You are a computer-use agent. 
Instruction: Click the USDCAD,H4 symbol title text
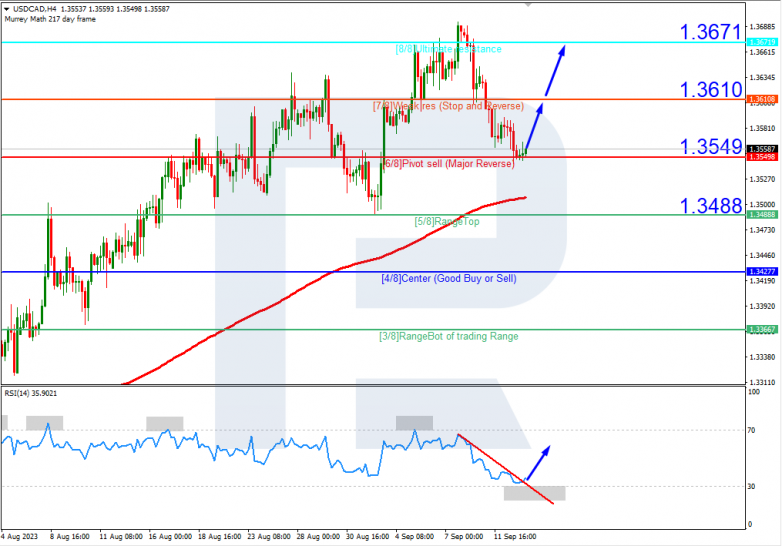tap(34, 9)
